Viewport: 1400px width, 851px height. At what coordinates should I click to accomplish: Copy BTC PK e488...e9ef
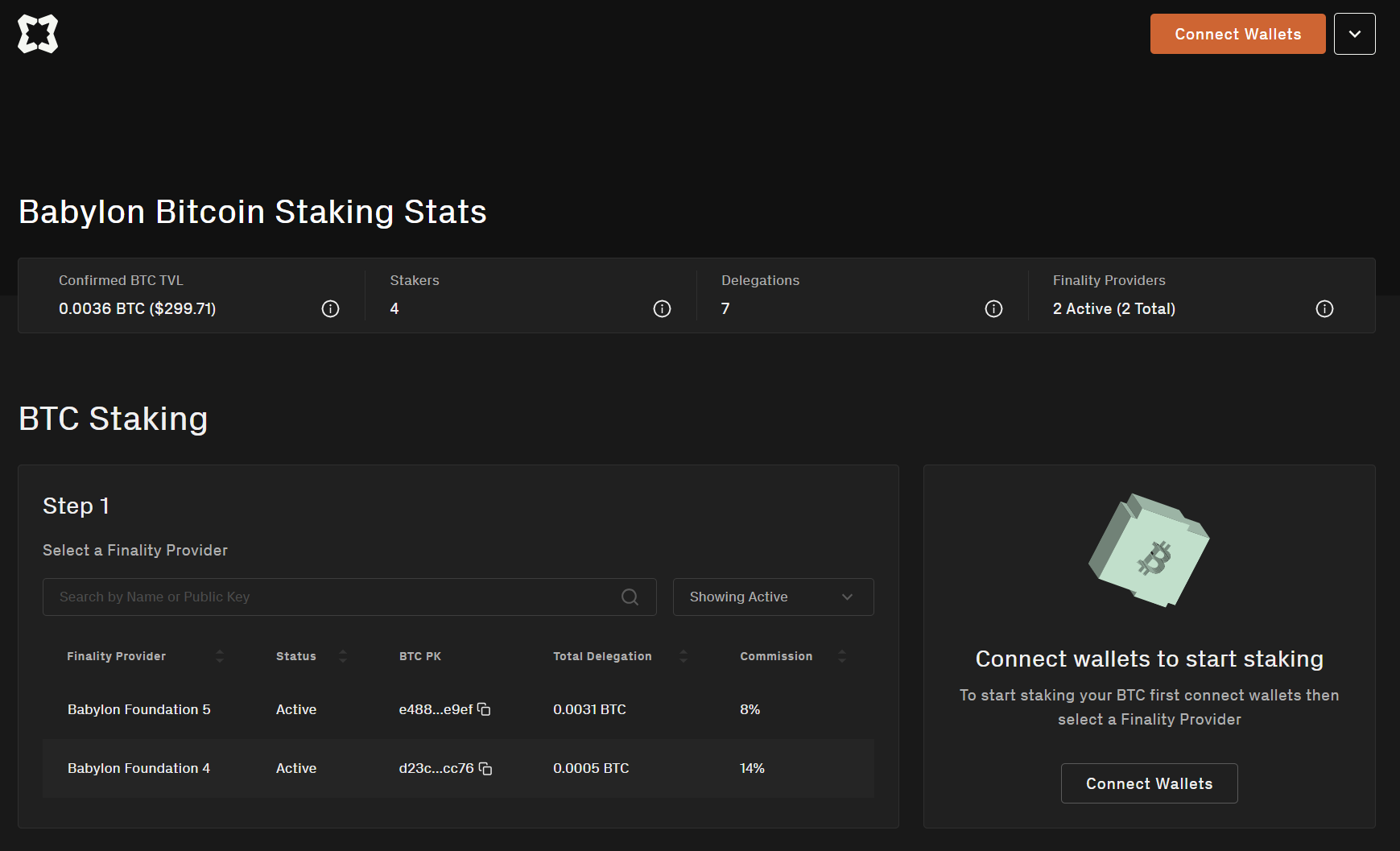click(484, 709)
